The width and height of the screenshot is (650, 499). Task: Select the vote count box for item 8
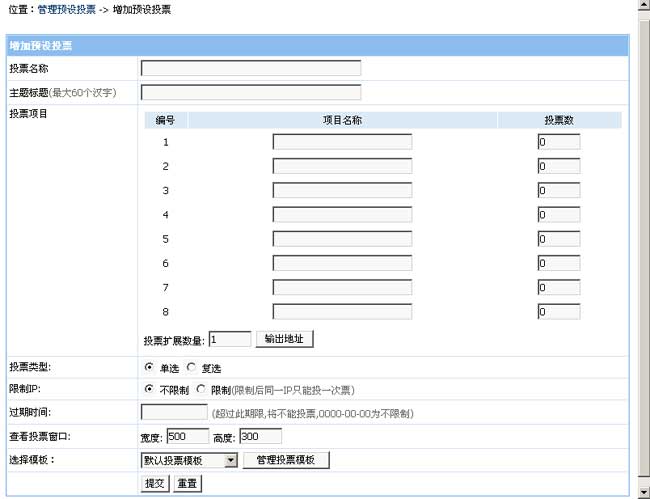point(558,312)
